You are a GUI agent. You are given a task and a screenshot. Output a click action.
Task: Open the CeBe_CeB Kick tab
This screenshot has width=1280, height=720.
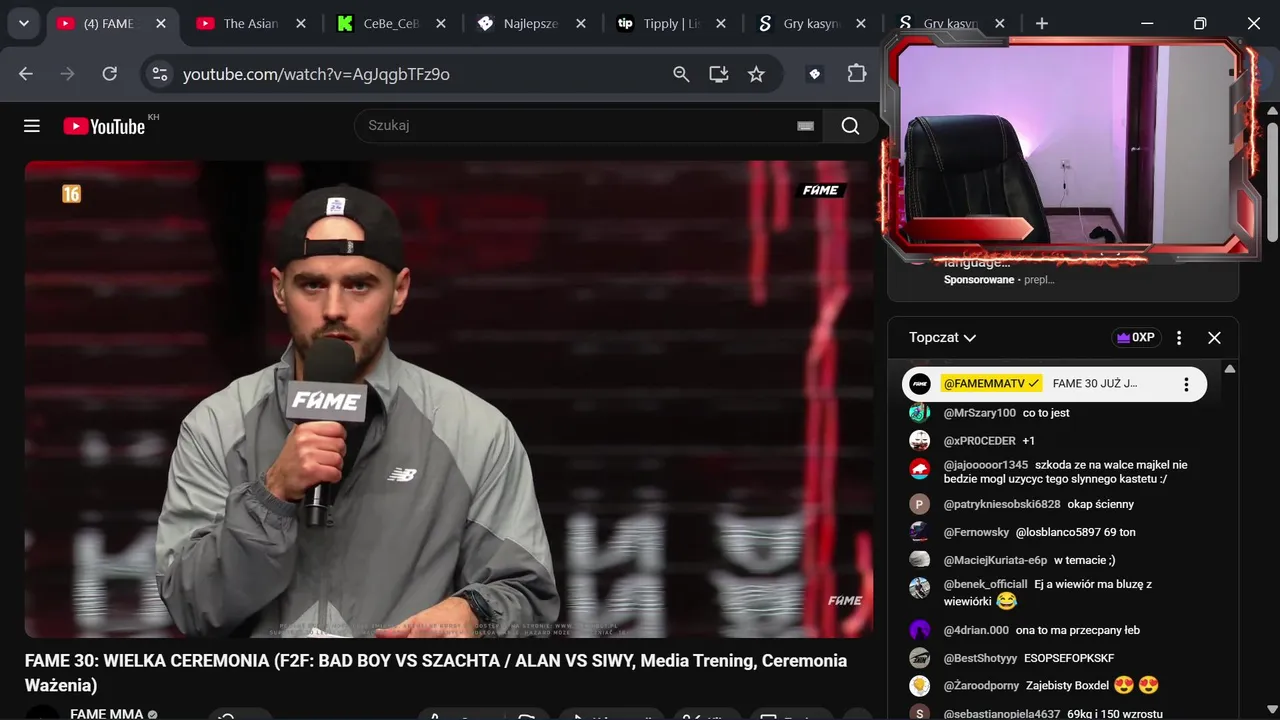tap(390, 24)
